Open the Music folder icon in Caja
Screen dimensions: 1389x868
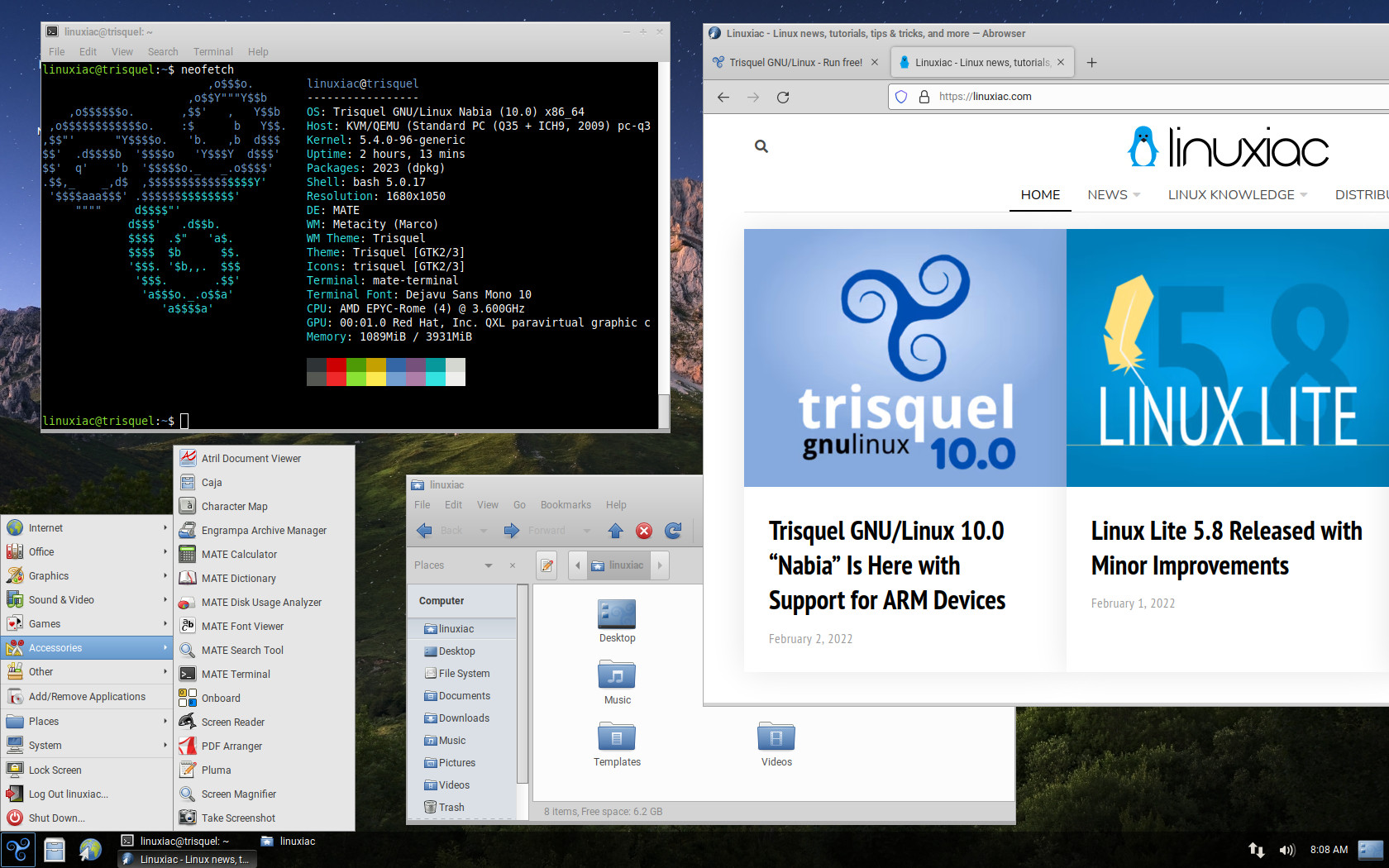[617, 682]
